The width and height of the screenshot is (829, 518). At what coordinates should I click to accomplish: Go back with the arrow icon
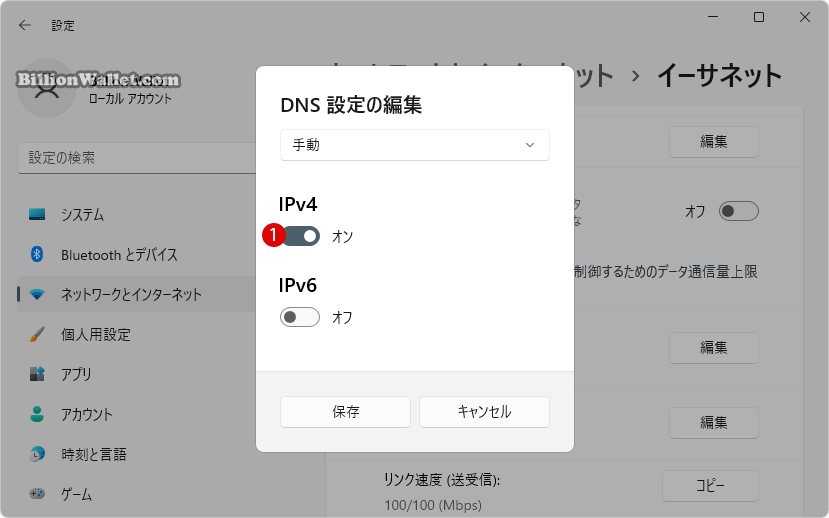[25, 25]
